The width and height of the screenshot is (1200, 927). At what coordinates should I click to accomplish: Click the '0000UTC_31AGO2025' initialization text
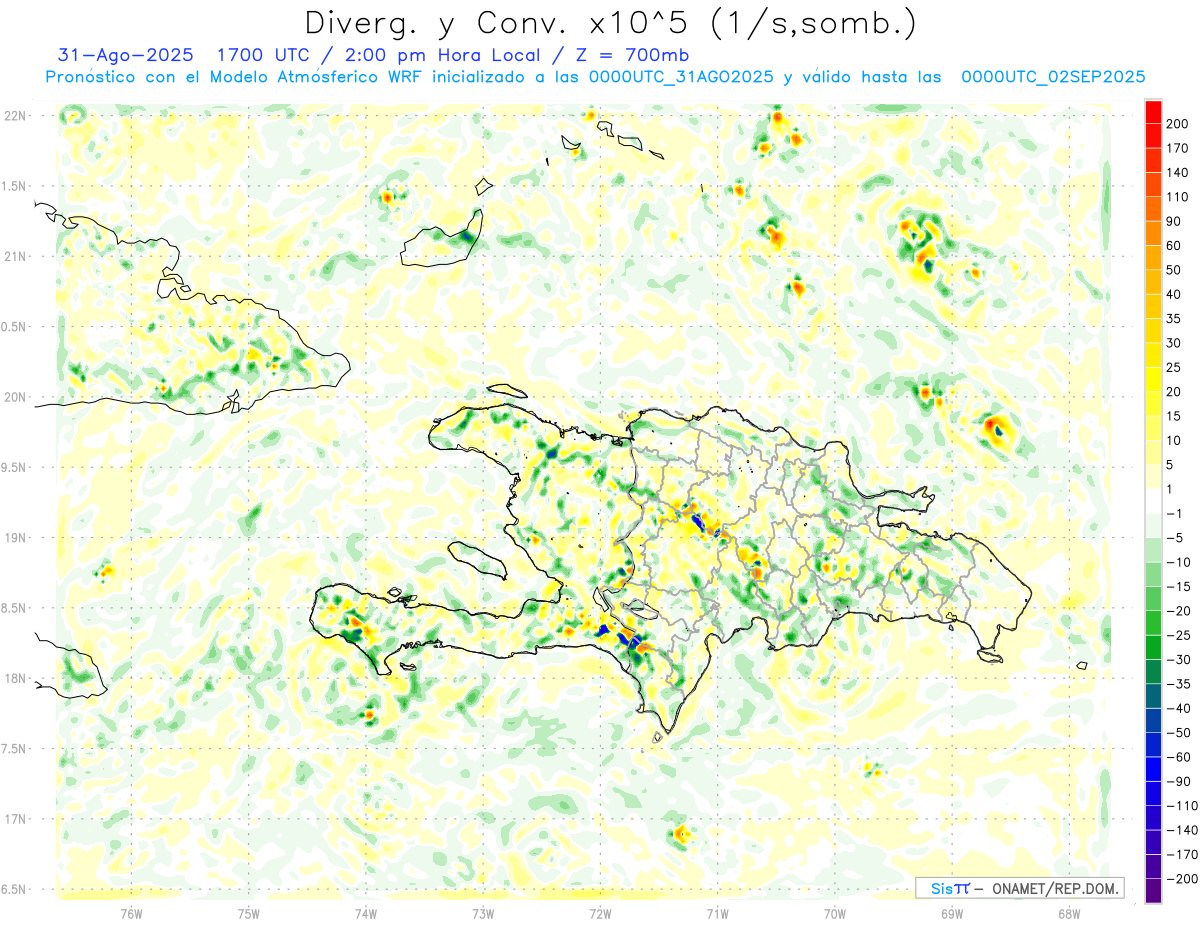[681, 77]
